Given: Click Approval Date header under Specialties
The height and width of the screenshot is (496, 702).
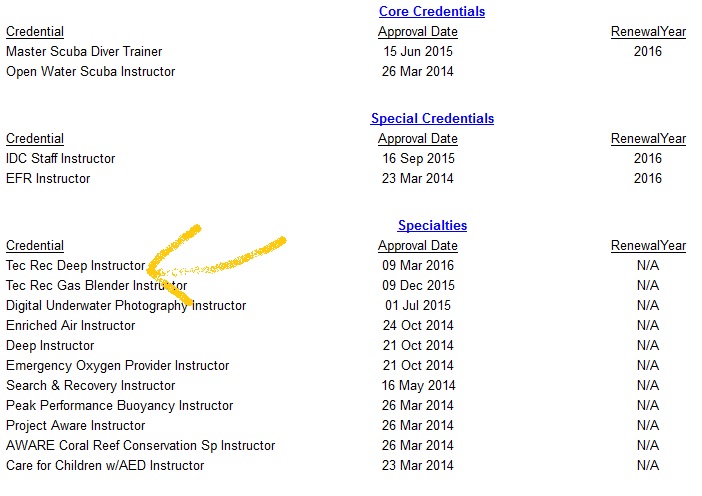Looking at the screenshot, I should coord(418,246).
